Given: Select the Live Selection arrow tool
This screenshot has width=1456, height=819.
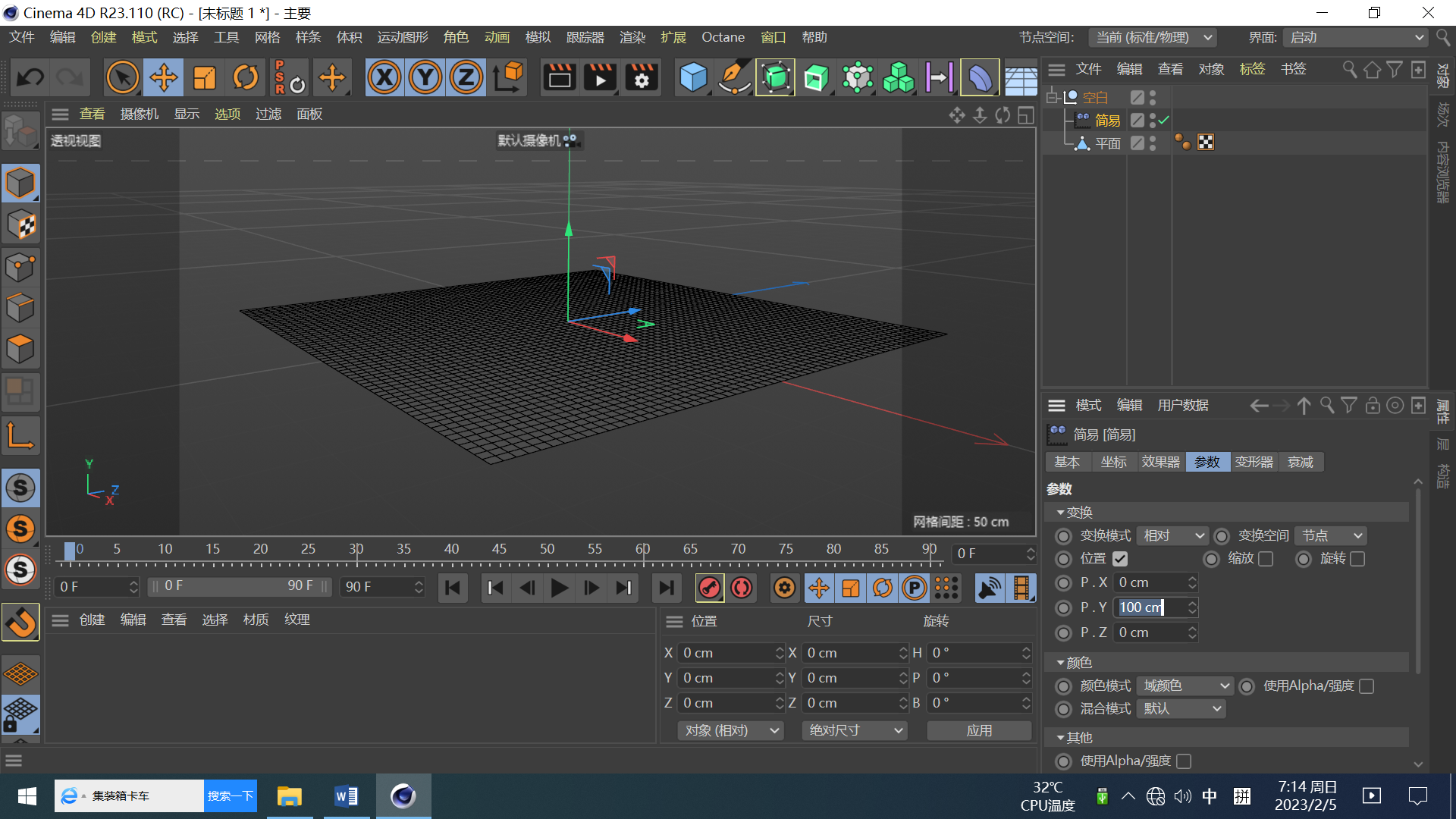Looking at the screenshot, I should pos(122,77).
